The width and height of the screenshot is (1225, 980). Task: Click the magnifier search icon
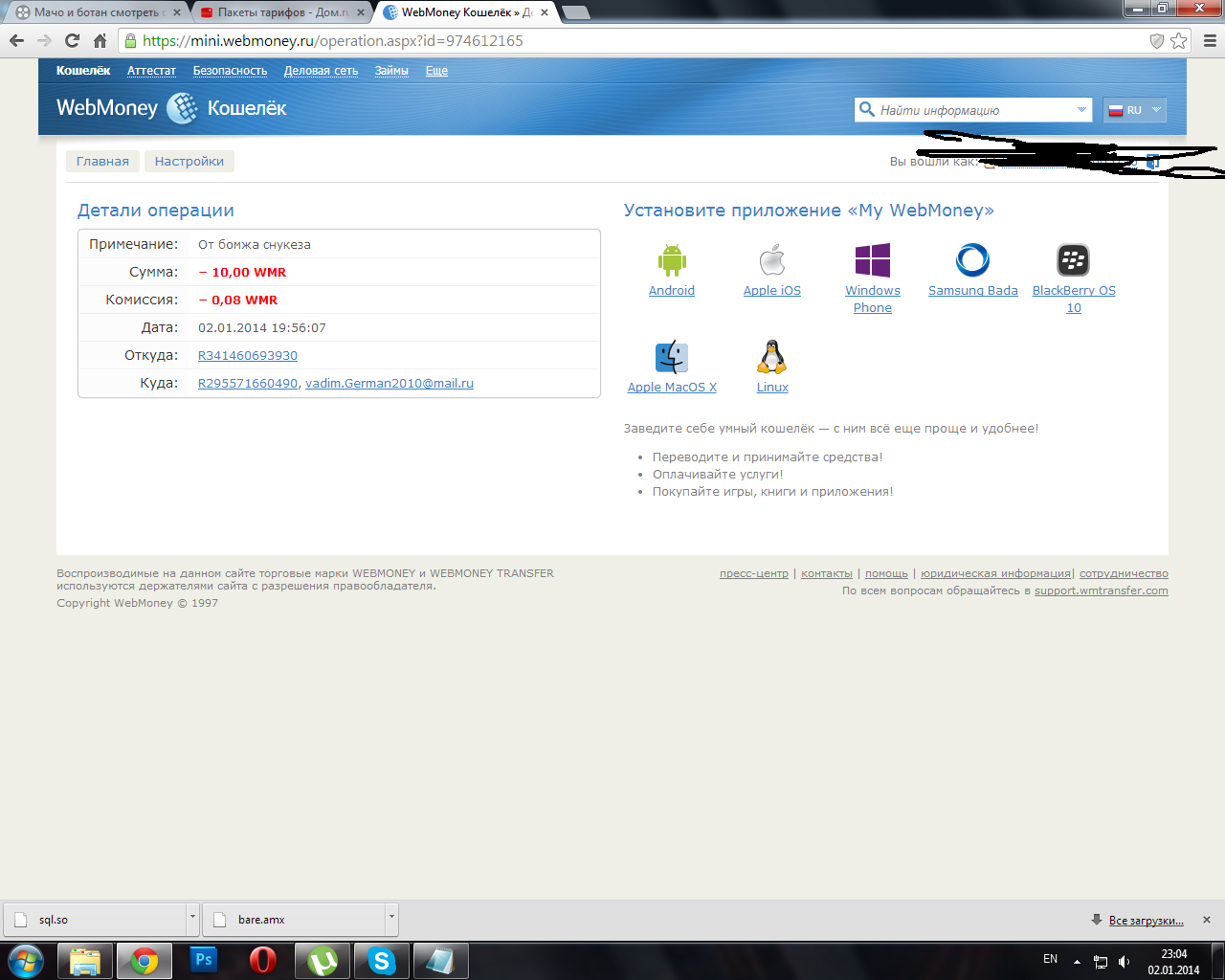tap(867, 109)
